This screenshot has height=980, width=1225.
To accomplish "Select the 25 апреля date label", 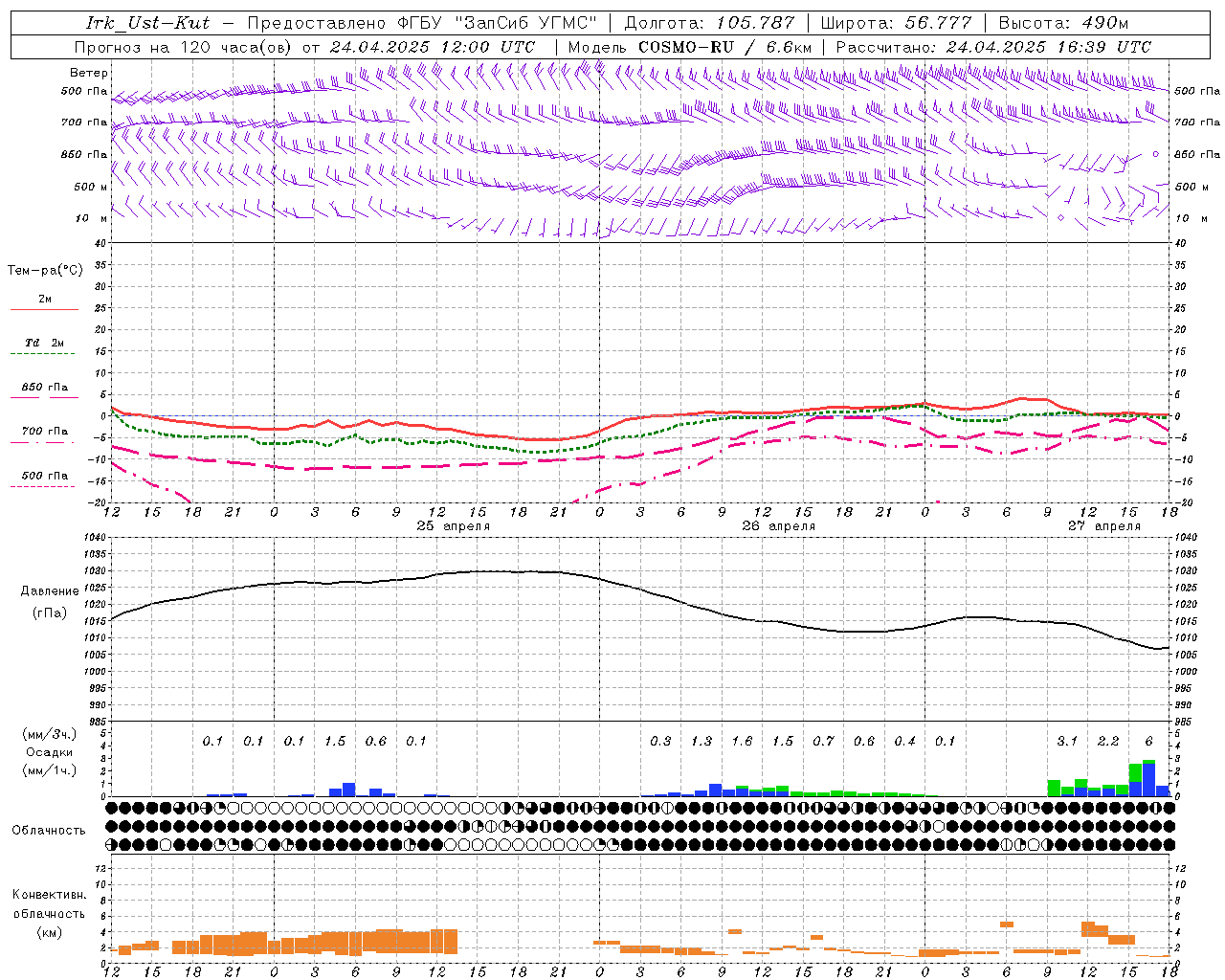I will (x=454, y=526).
